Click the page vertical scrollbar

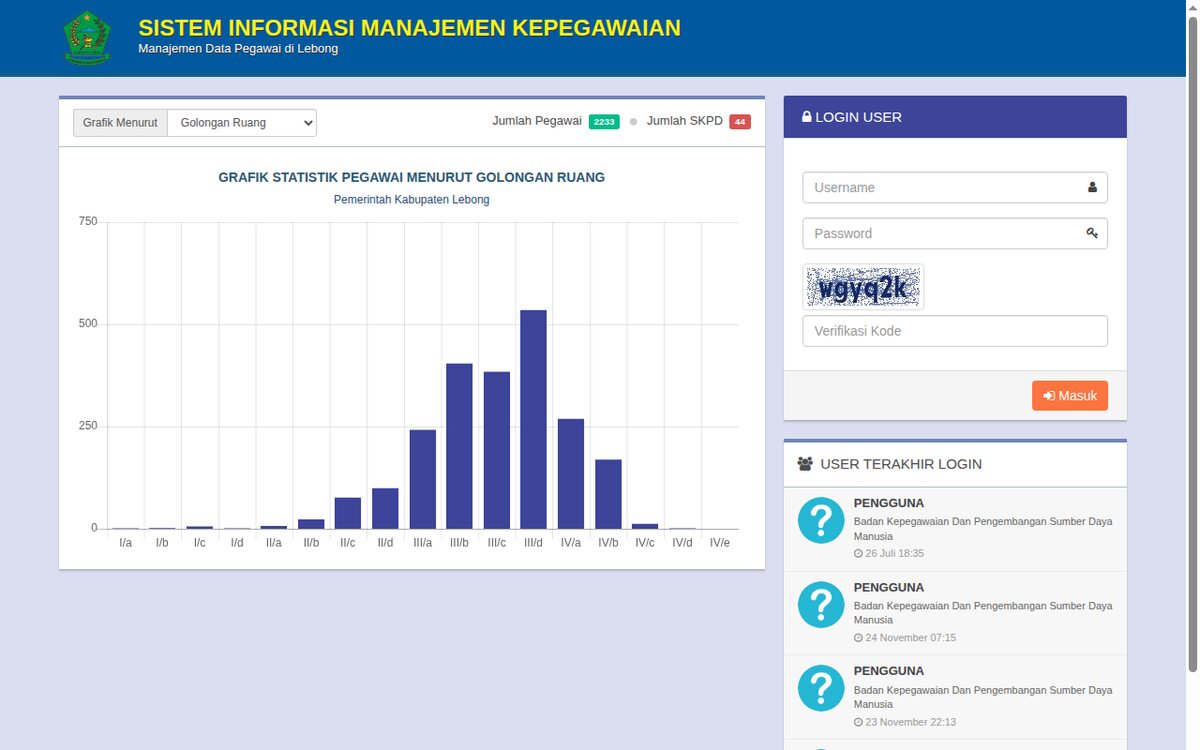(x=1191, y=375)
